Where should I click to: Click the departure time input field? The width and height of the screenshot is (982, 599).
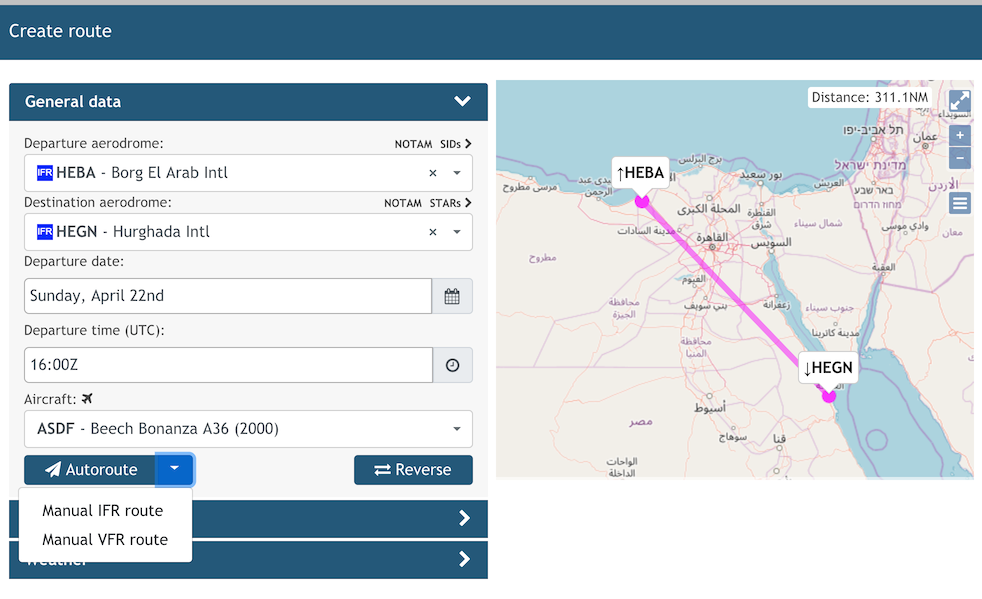pyautogui.click(x=227, y=366)
